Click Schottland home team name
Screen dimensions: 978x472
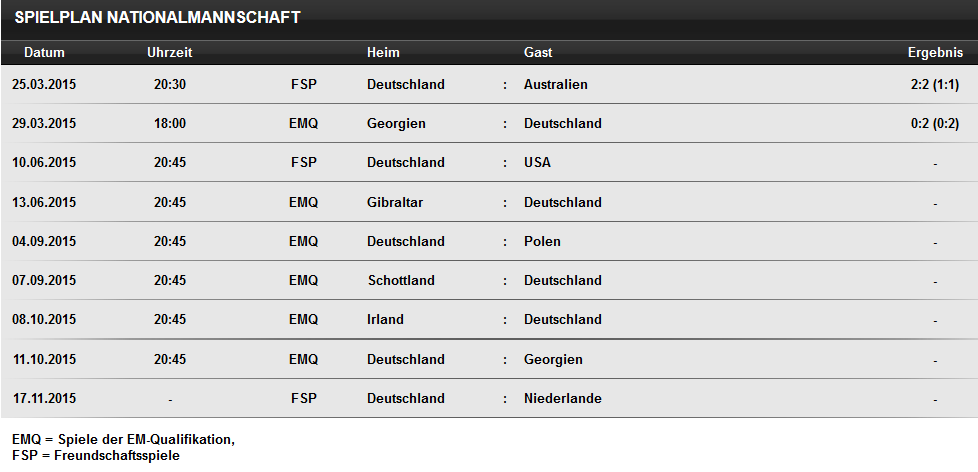pos(401,281)
